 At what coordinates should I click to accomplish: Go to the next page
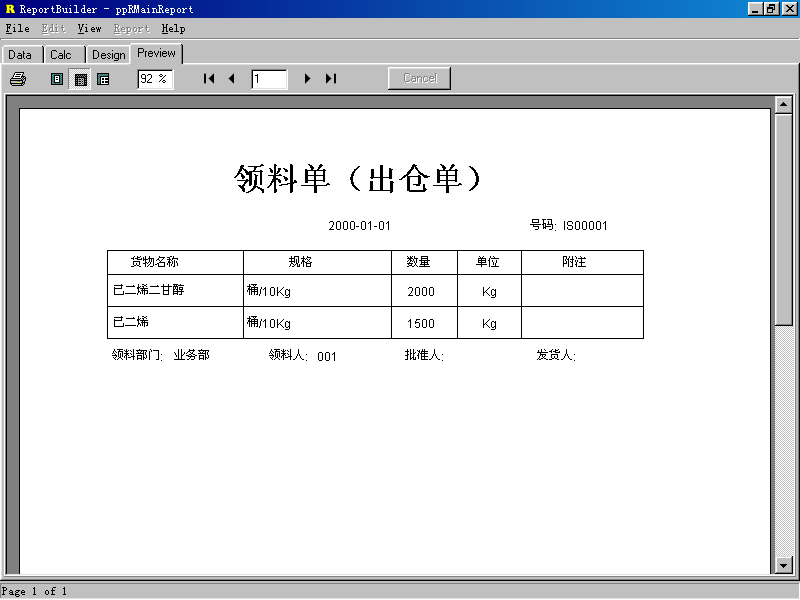point(307,79)
